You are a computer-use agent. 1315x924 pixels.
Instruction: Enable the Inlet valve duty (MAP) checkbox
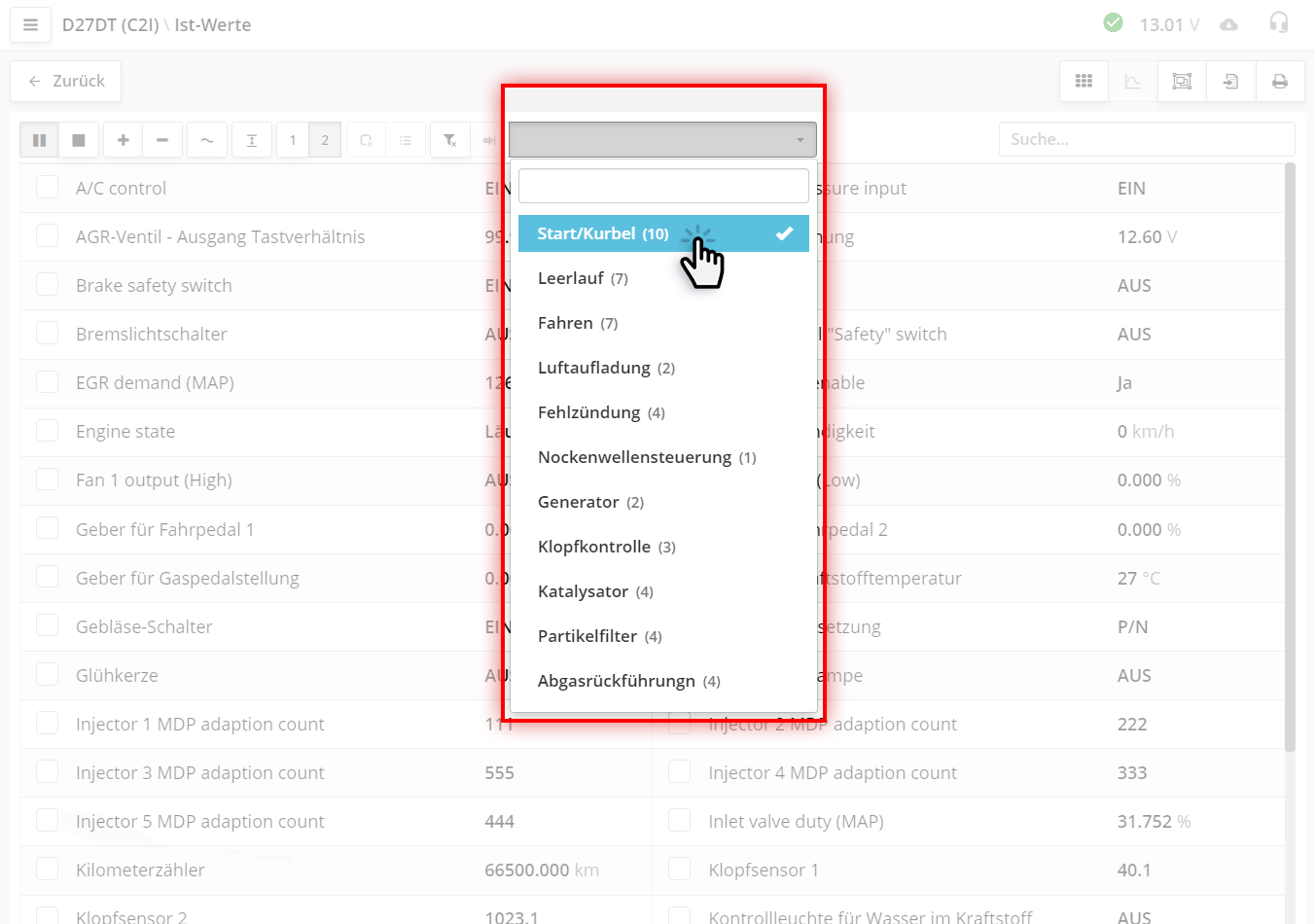pyautogui.click(x=679, y=820)
